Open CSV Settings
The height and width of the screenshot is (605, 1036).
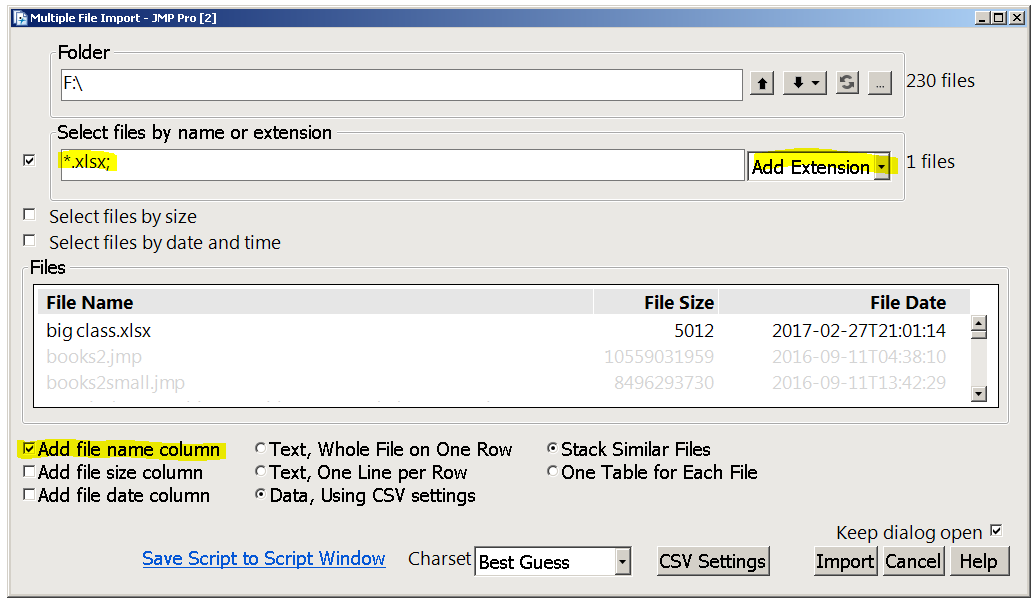[x=713, y=561]
